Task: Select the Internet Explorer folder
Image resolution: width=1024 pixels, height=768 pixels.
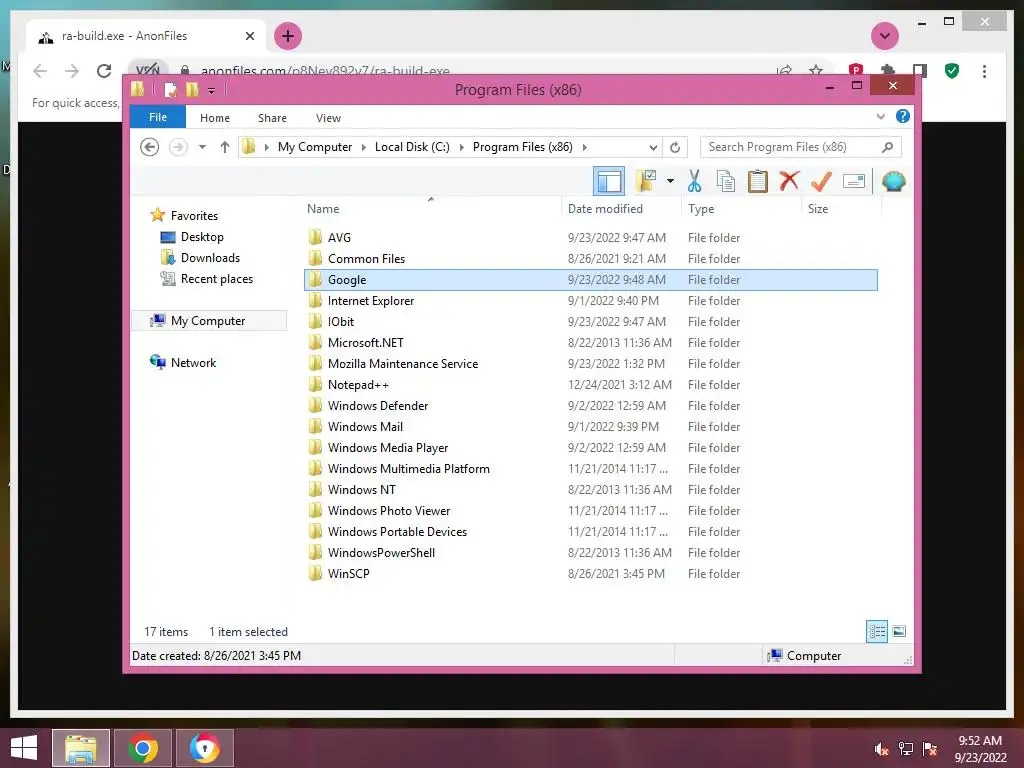Action: tap(370, 300)
